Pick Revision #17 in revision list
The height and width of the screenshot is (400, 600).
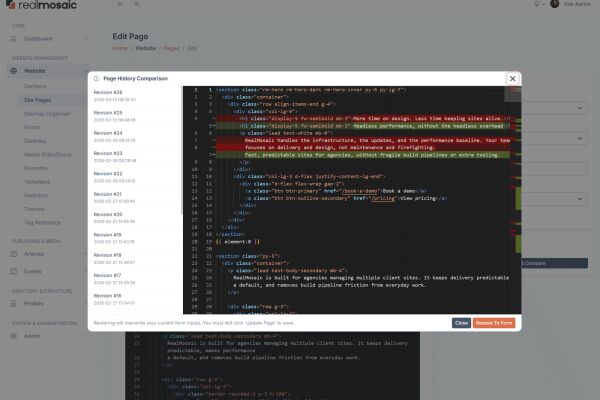coord(108,275)
